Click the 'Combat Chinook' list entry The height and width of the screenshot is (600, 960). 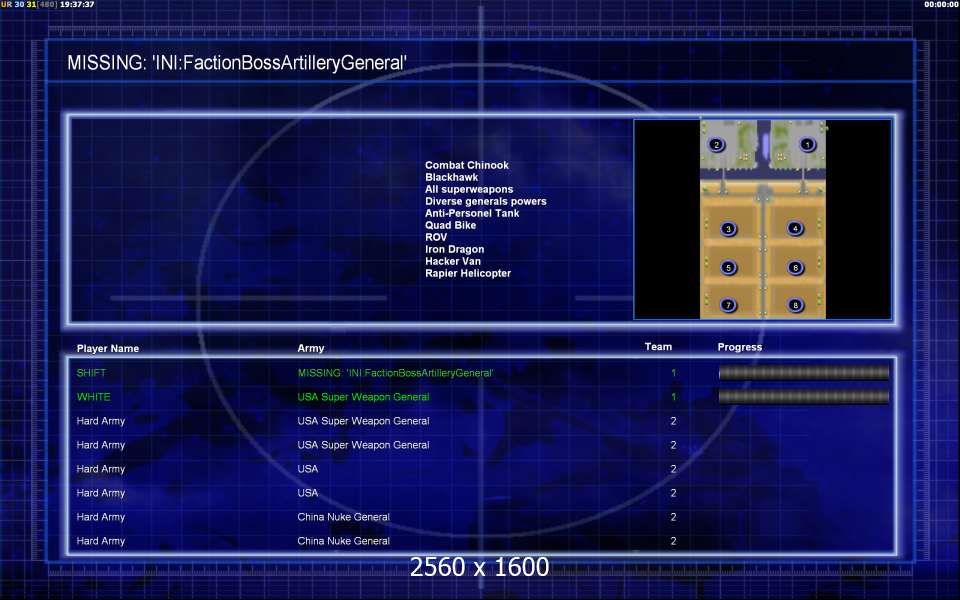(467, 165)
